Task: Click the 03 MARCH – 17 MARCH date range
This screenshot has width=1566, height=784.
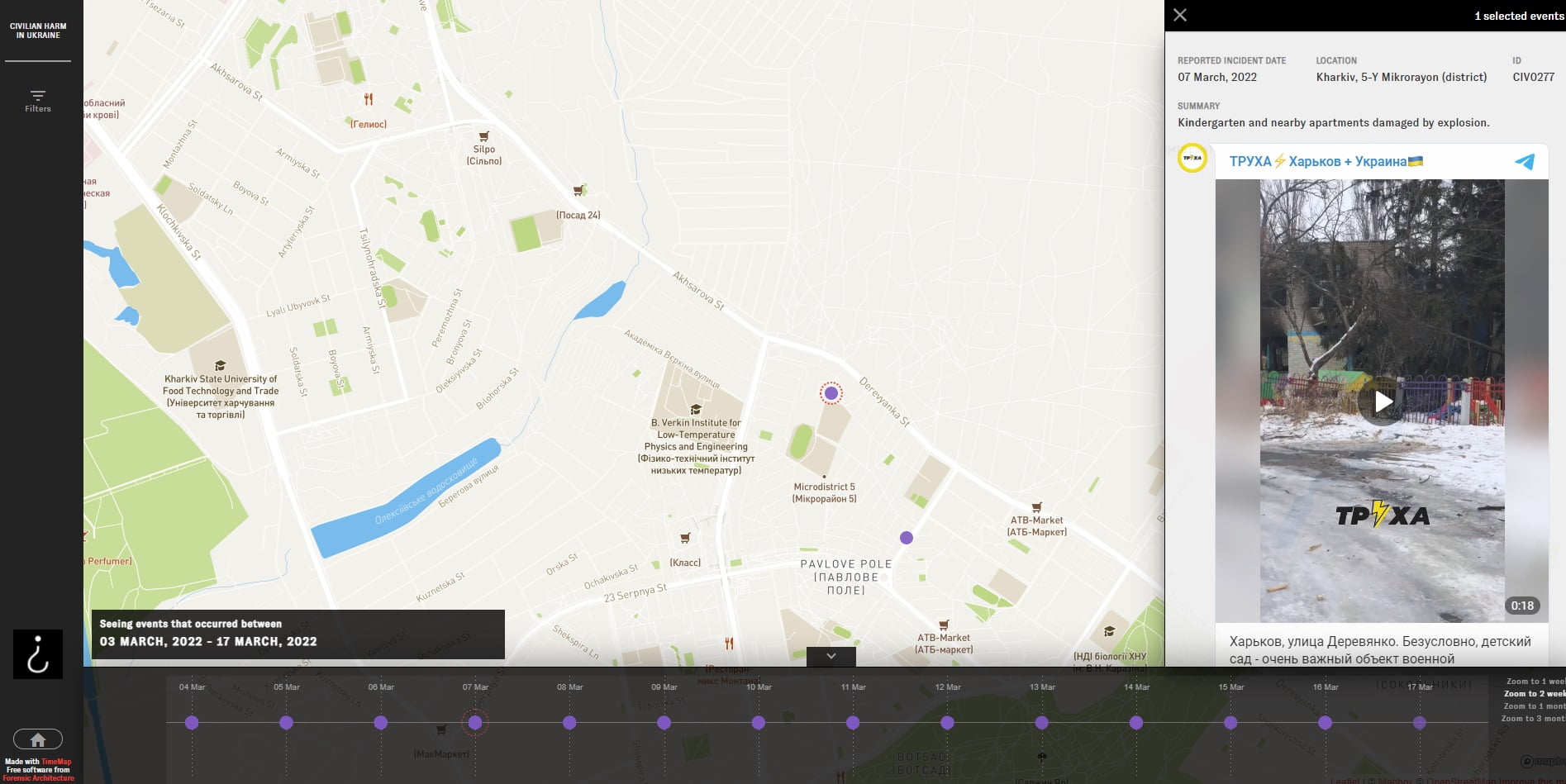Action: click(208, 641)
